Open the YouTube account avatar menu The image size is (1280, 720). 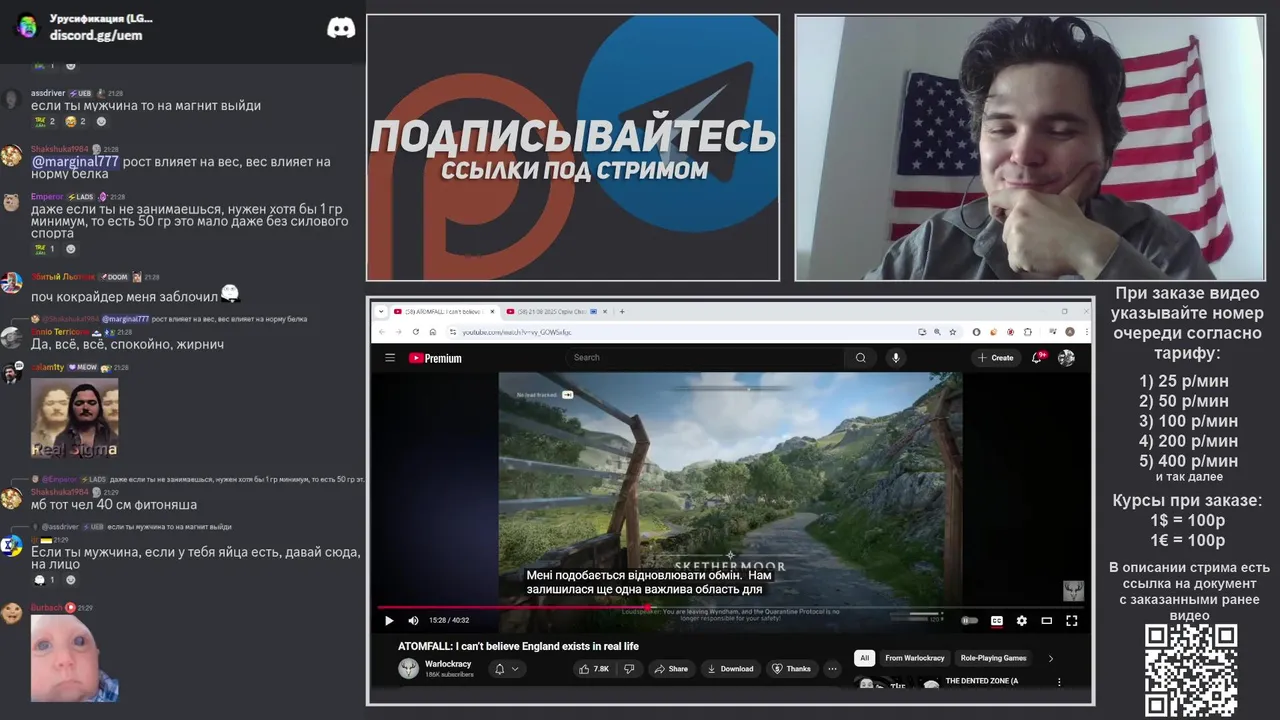click(x=1066, y=358)
